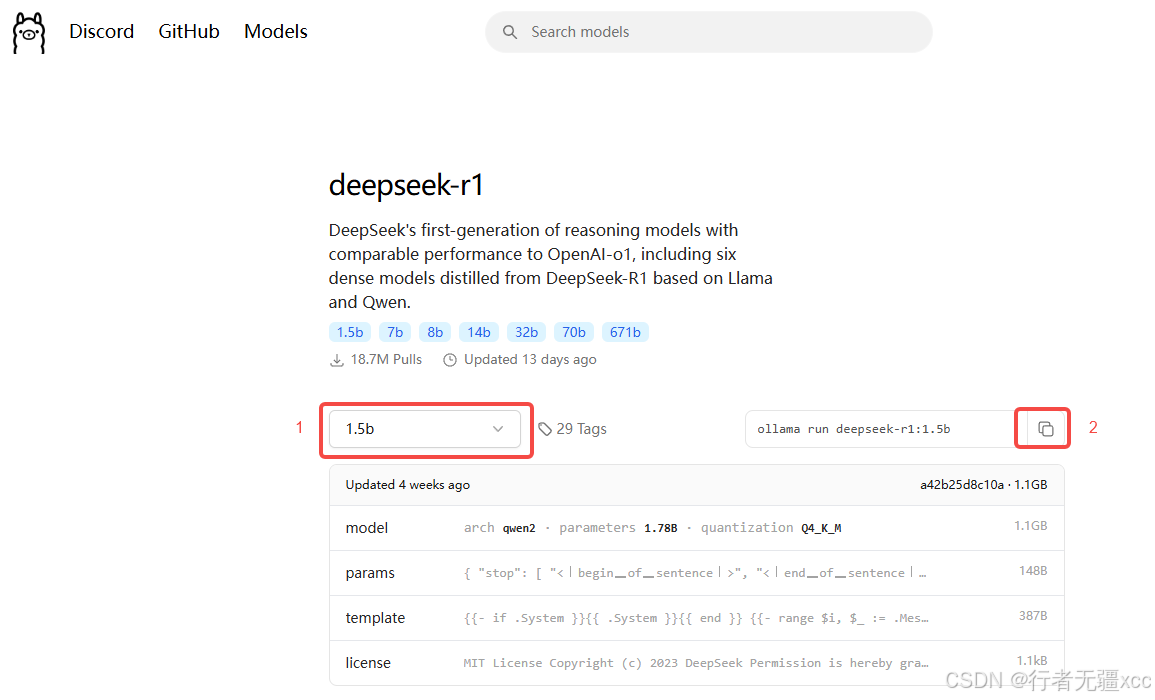The image size is (1155, 700).
Task: Select the 7b size tag
Action: point(395,332)
